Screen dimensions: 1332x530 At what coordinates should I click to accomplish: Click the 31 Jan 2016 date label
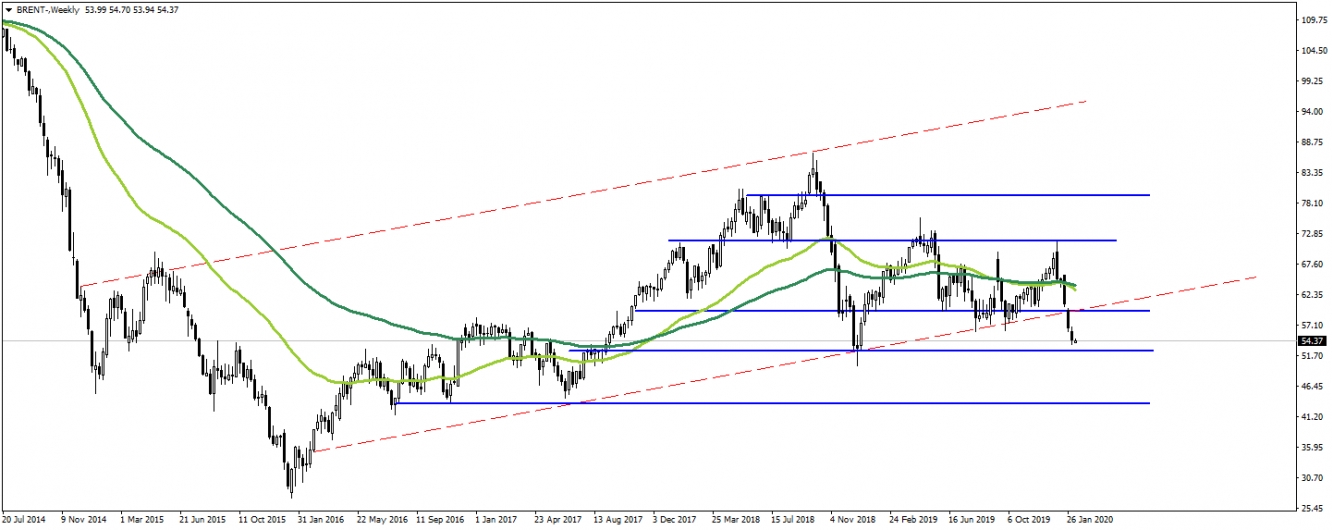pyautogui.click(x=321, y=521)
